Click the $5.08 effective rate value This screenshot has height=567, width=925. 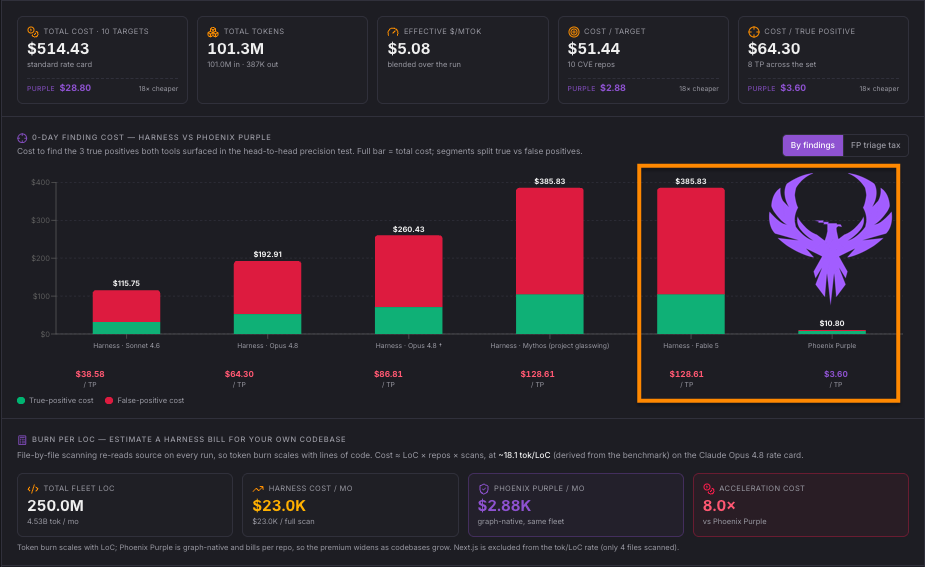tap(409, 49)
